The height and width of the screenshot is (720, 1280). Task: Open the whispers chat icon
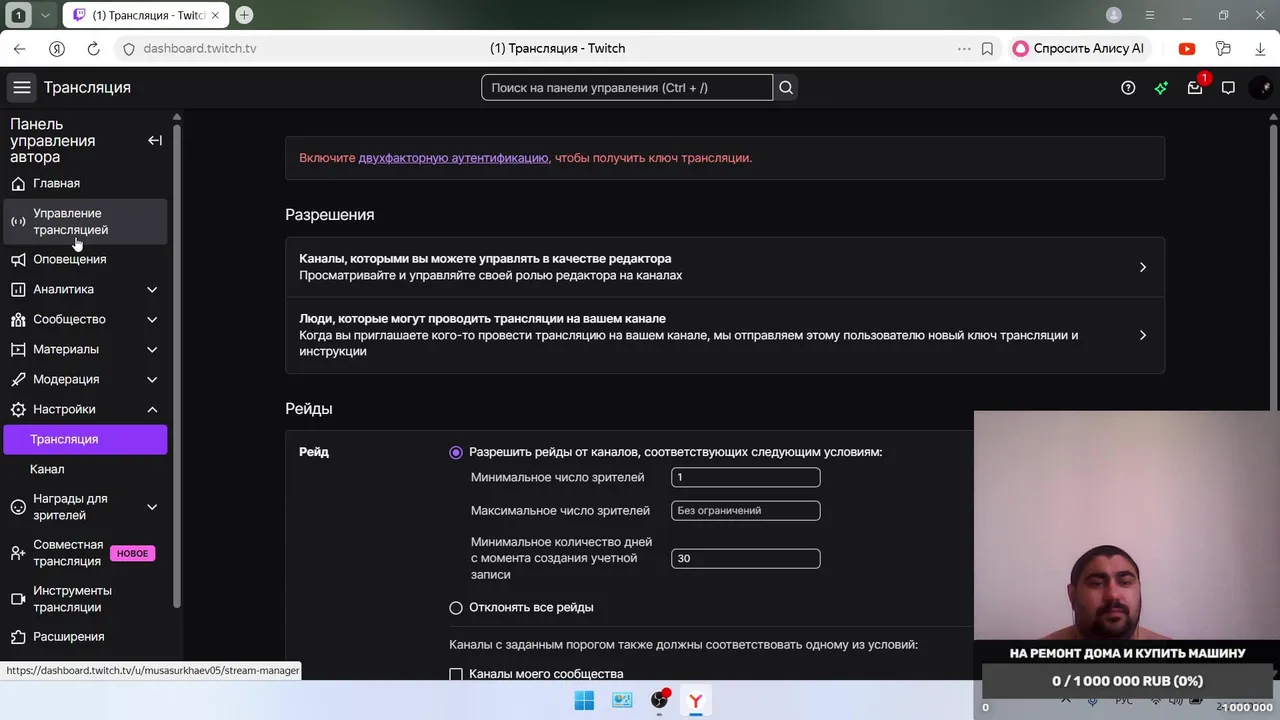pyautogui.click(x=1228, y=88)
